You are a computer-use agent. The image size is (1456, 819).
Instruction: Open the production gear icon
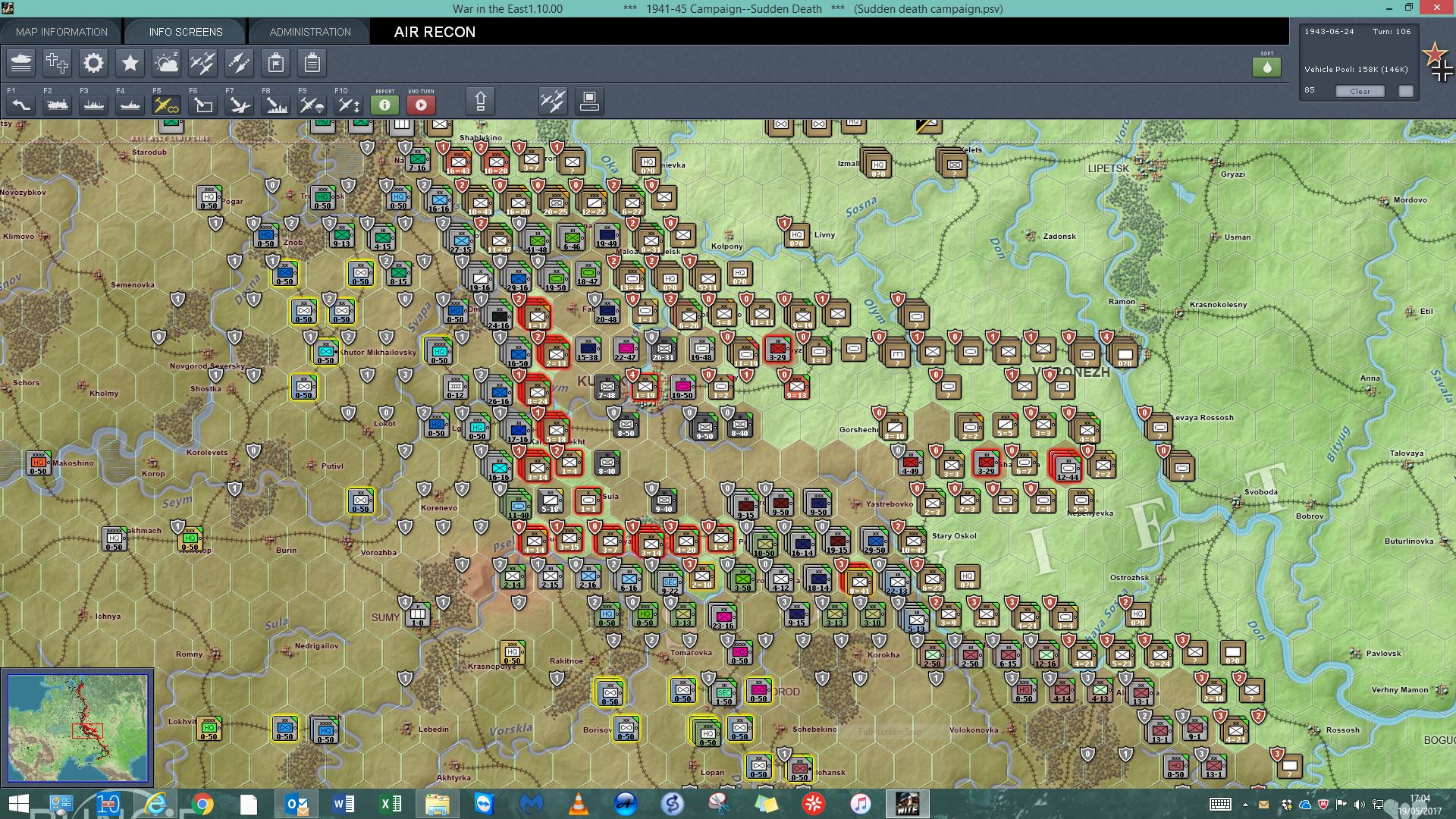pyautogui.click(x=94, y=63)
